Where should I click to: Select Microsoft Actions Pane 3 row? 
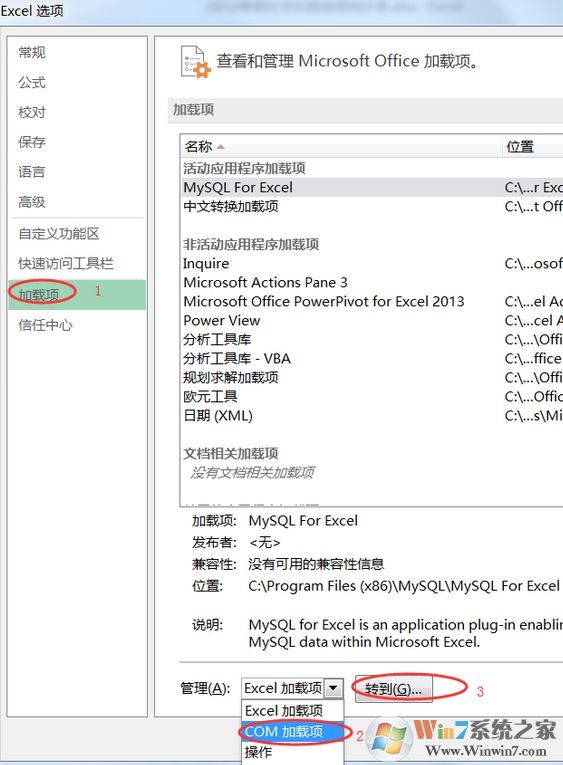point(372,282)
